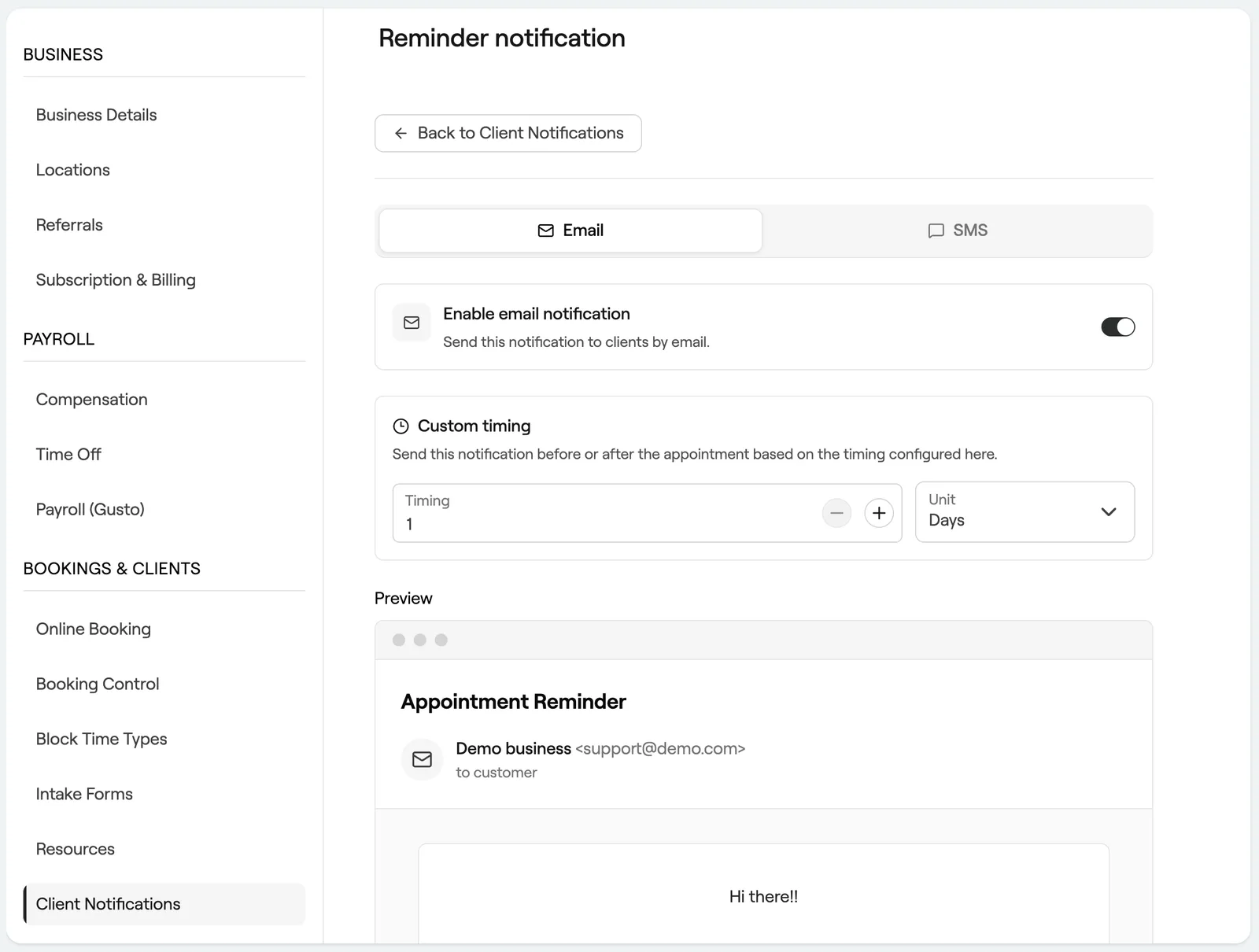This screenshot has height=952, width=1259.
Task: Switch to the Email tab
Action: click(570, 231)
